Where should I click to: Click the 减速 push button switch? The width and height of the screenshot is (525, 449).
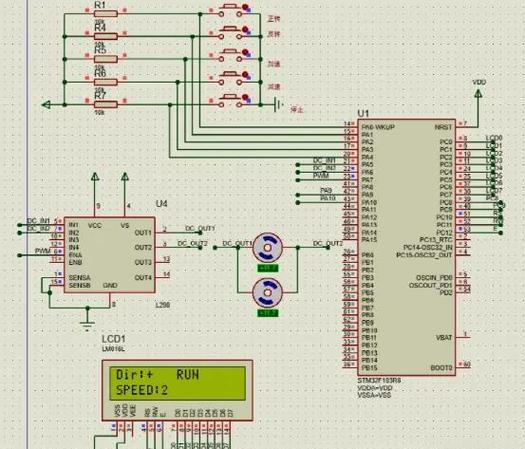click(x=230, y=78)
